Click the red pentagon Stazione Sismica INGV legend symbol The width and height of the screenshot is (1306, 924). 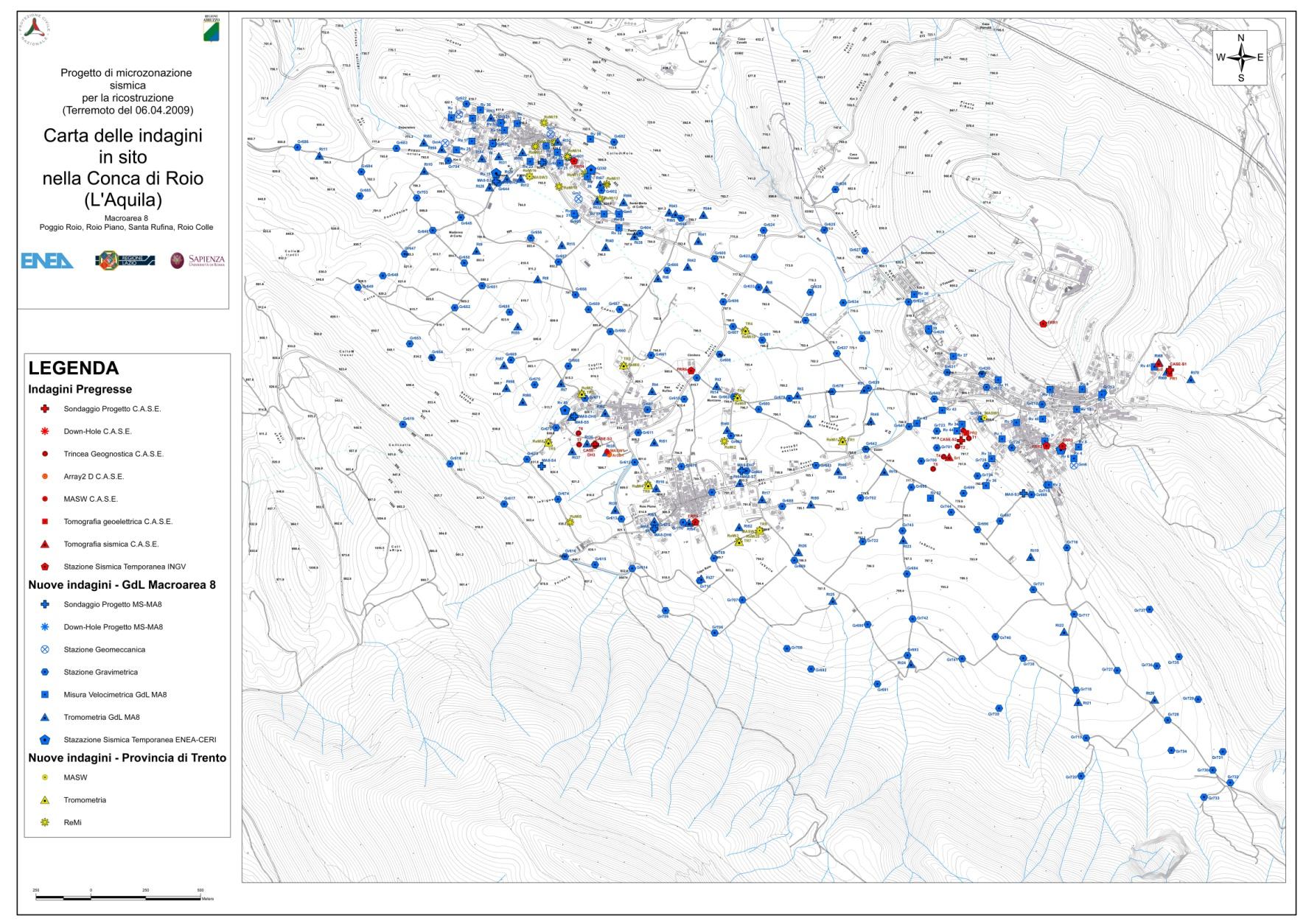point(45,567)
